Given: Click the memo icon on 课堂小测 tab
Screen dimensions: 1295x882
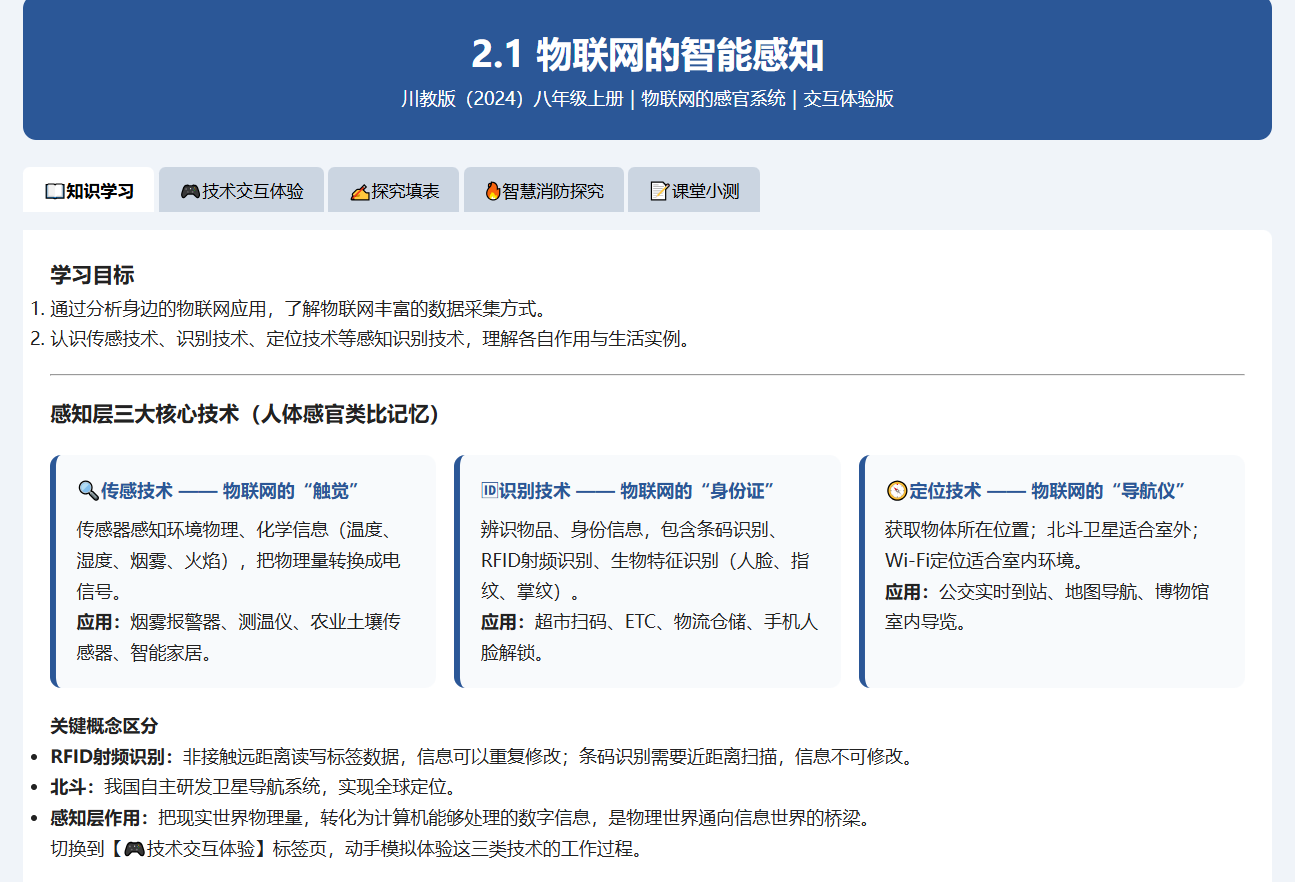Looking at the screenshot, I should [660, 191].
